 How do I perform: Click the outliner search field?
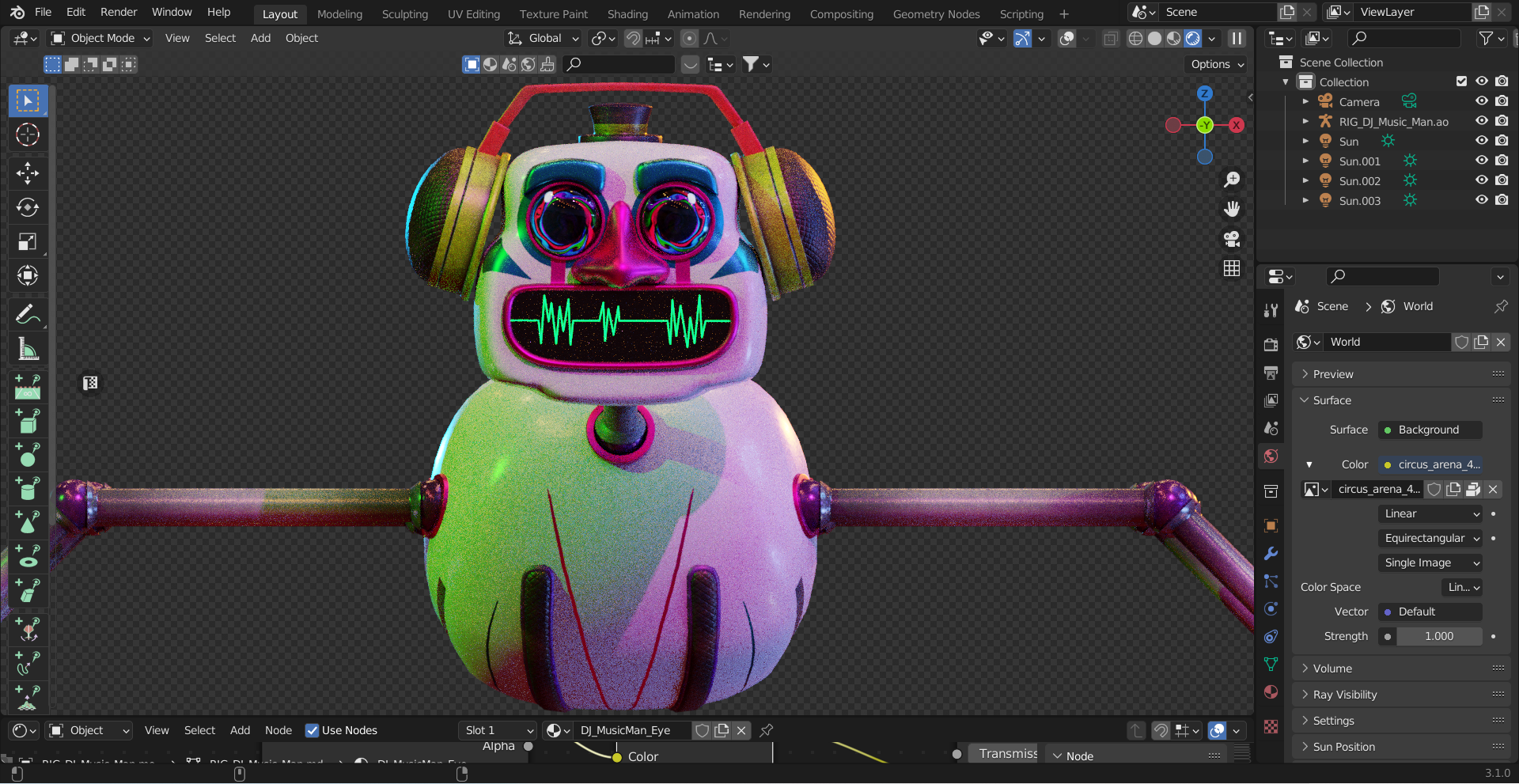click(1404, 38)
